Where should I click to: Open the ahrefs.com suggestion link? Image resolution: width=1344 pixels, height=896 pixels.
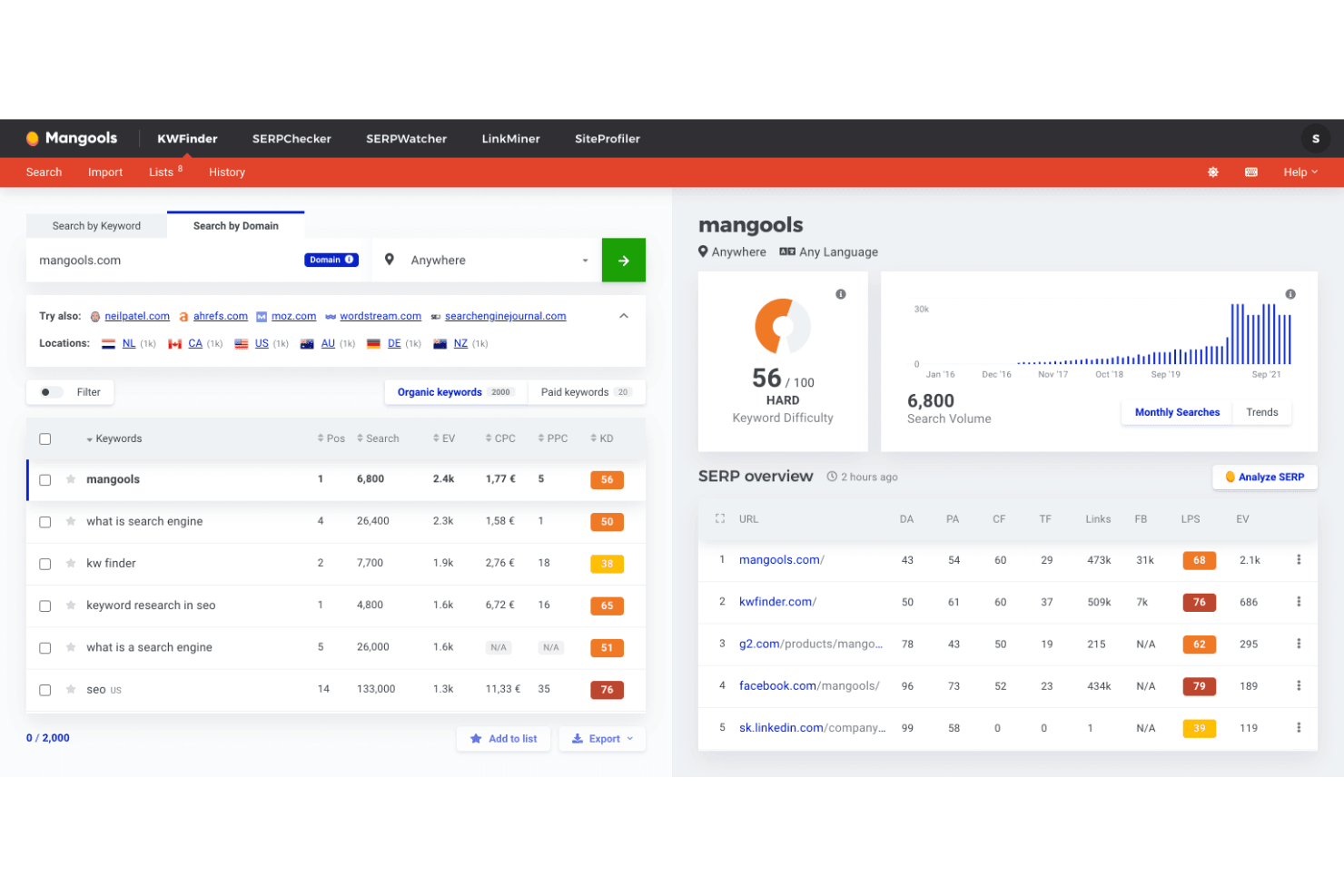221,316
